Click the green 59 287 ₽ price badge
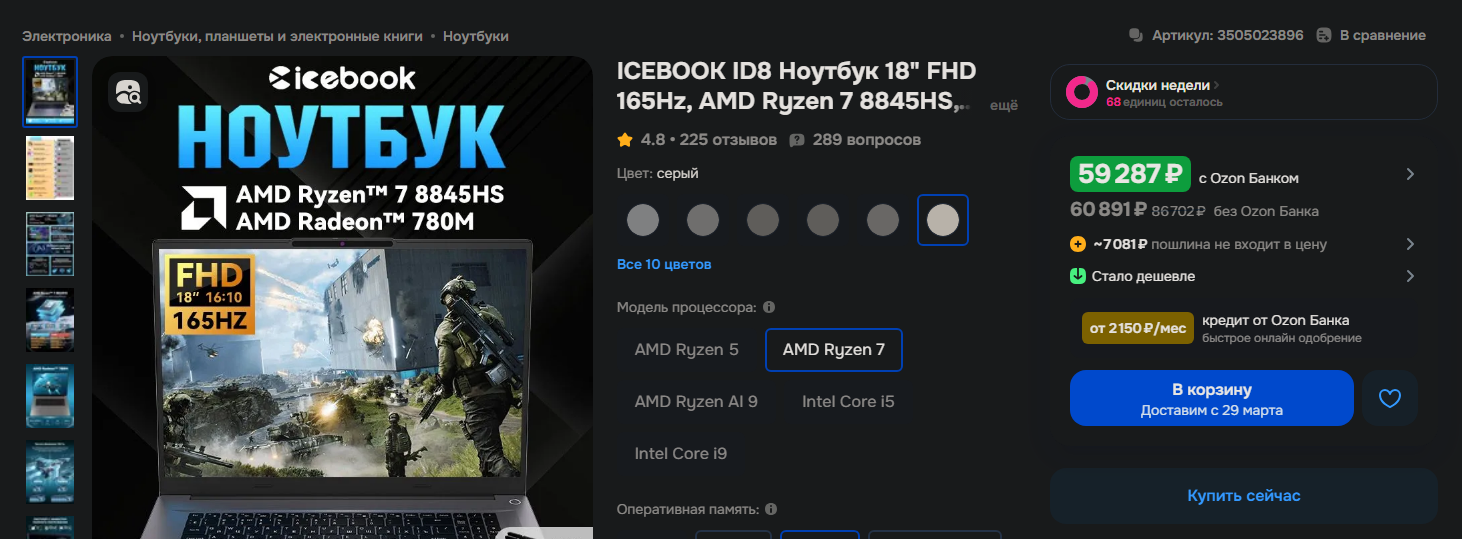 point(1130,174)
